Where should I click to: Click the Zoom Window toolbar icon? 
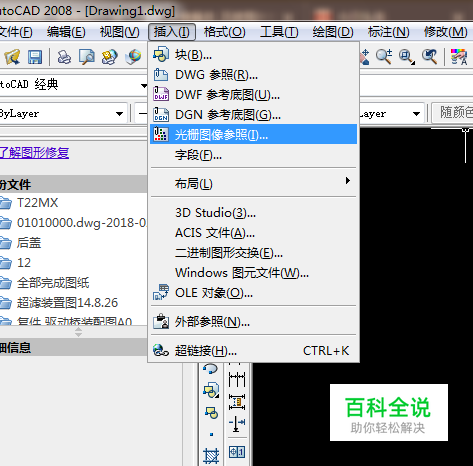pos(407,57)
